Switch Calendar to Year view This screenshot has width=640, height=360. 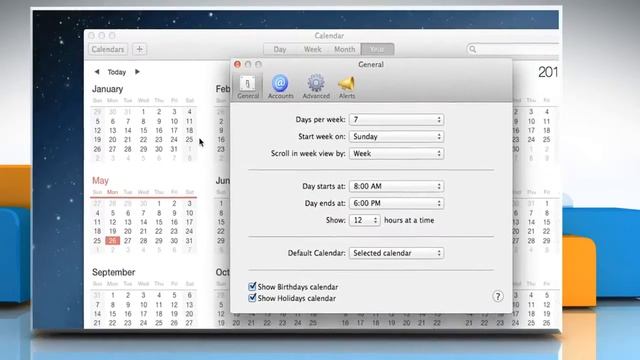click(377, 49)
